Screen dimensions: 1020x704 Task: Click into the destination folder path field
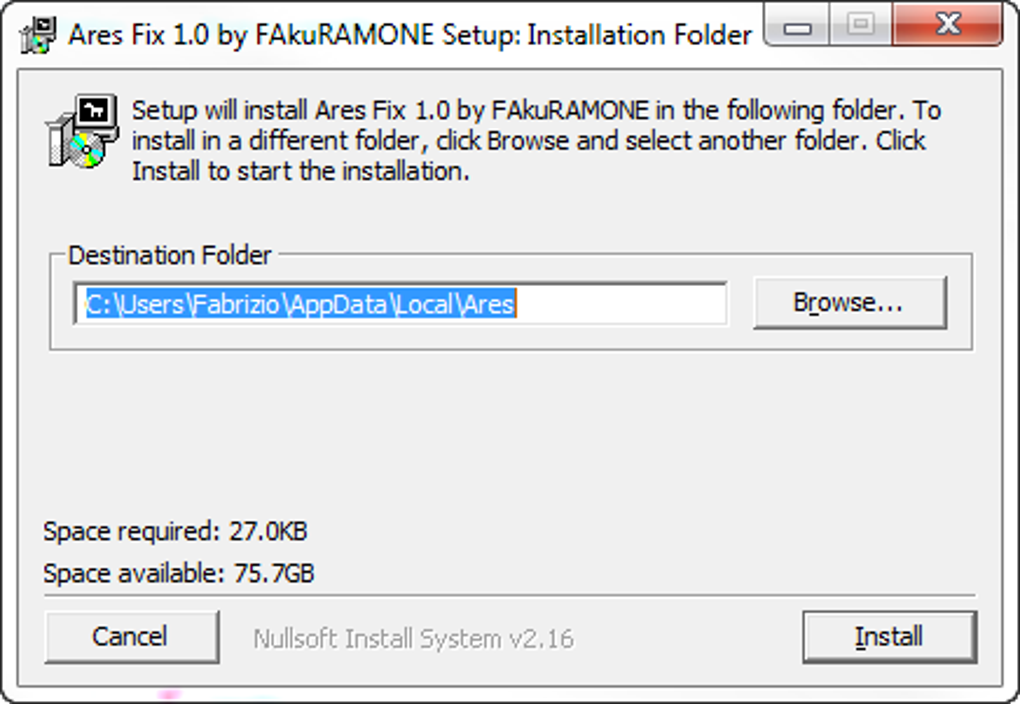click(400, 304)
